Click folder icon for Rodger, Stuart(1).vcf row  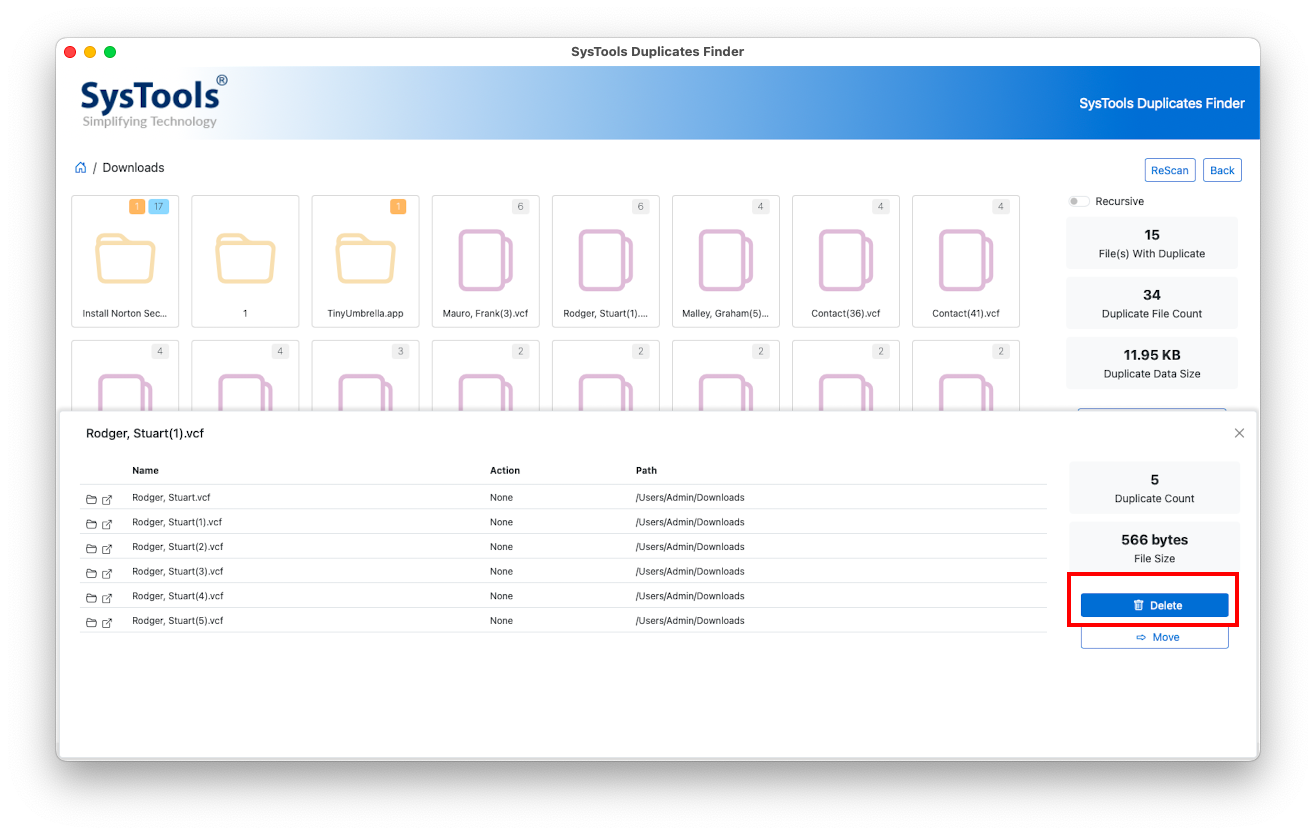click(91, 524)
